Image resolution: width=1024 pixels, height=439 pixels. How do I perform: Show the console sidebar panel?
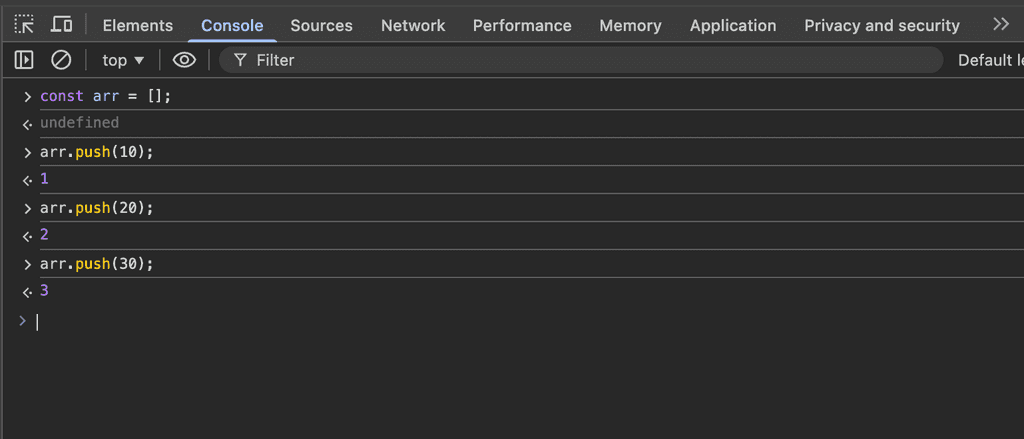tap(25, 60)
